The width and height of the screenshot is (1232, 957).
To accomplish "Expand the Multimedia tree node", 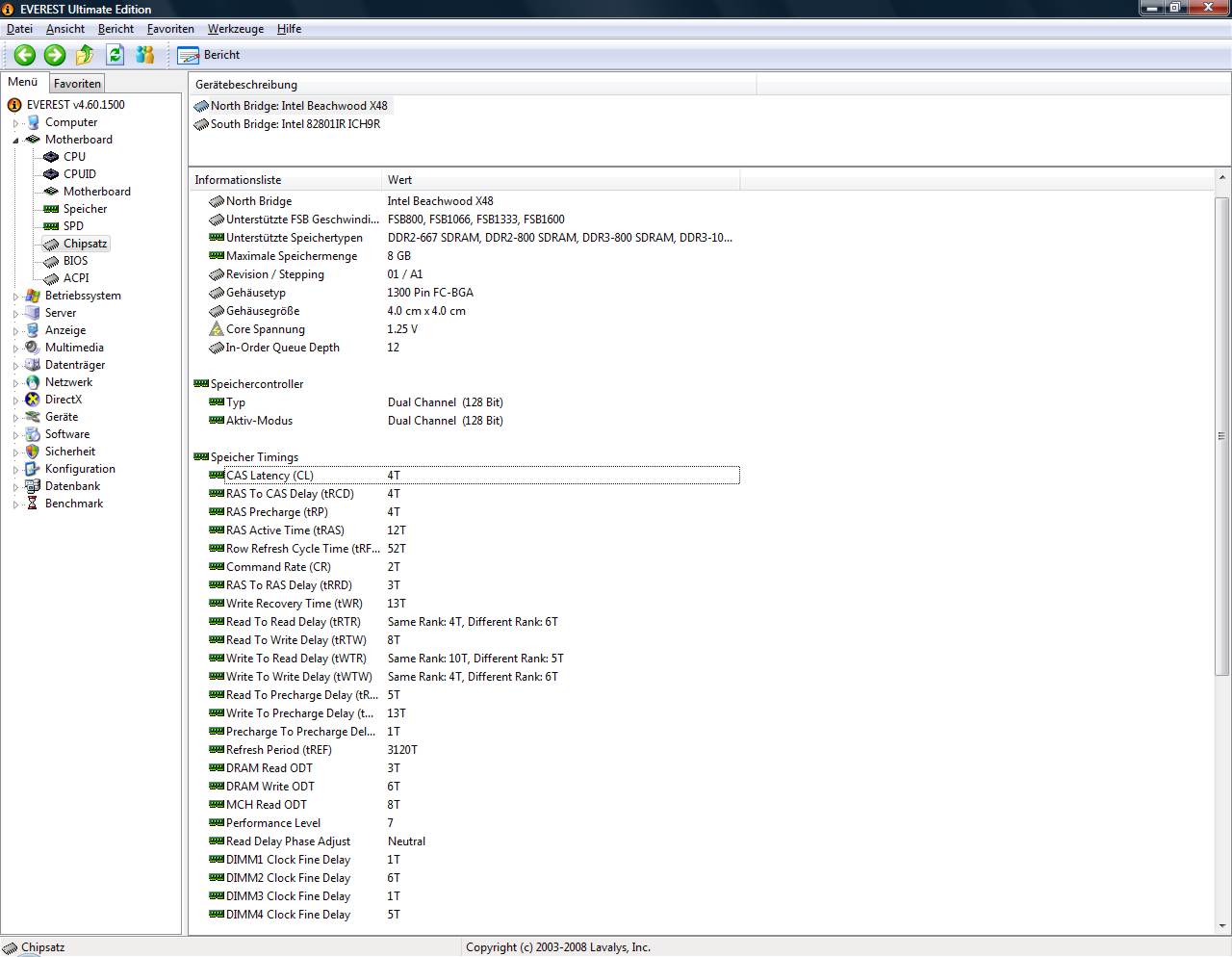I will point(15,349).
